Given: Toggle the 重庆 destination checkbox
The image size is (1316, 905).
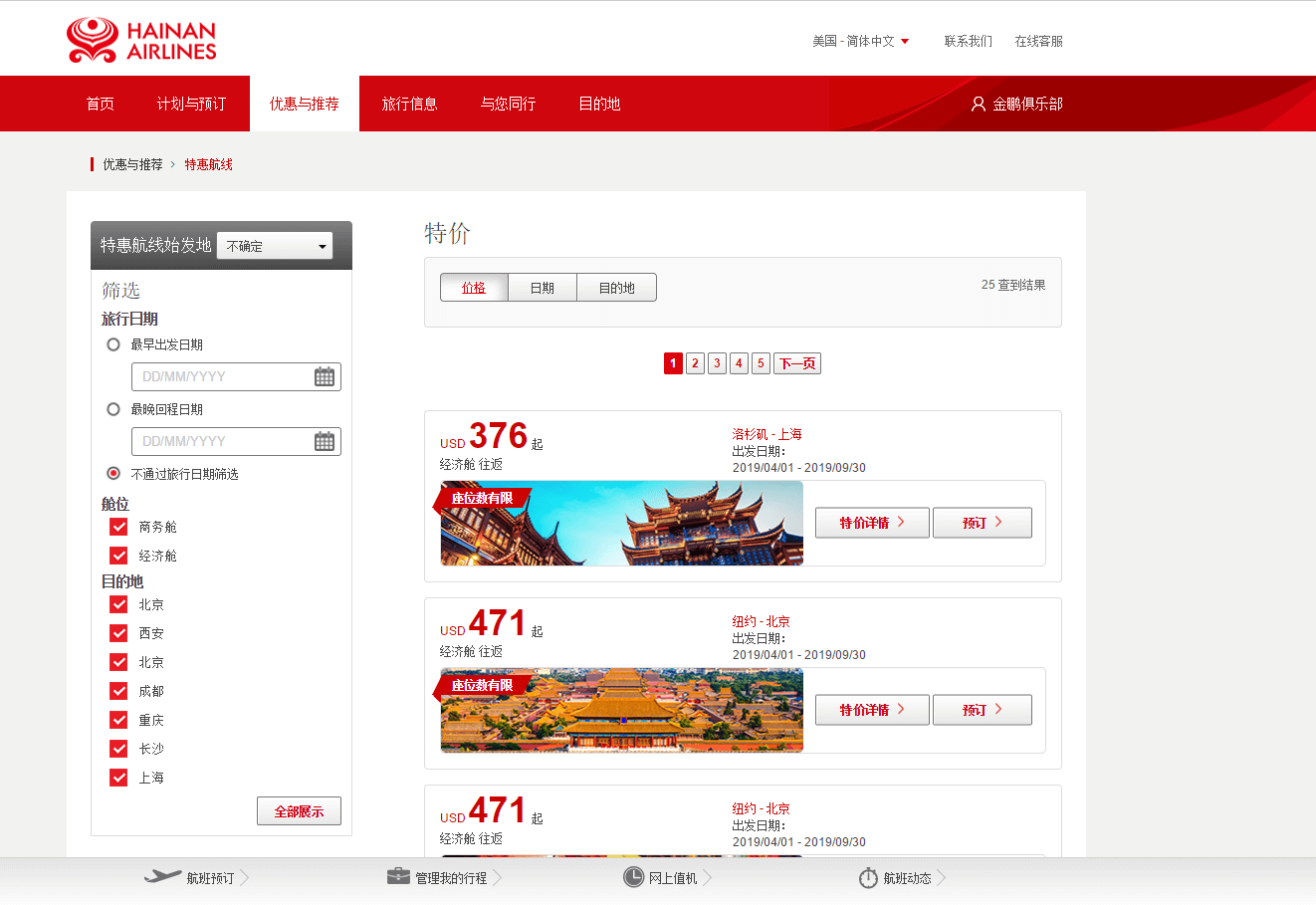Looking at the screenshot, I should (118, 720).
